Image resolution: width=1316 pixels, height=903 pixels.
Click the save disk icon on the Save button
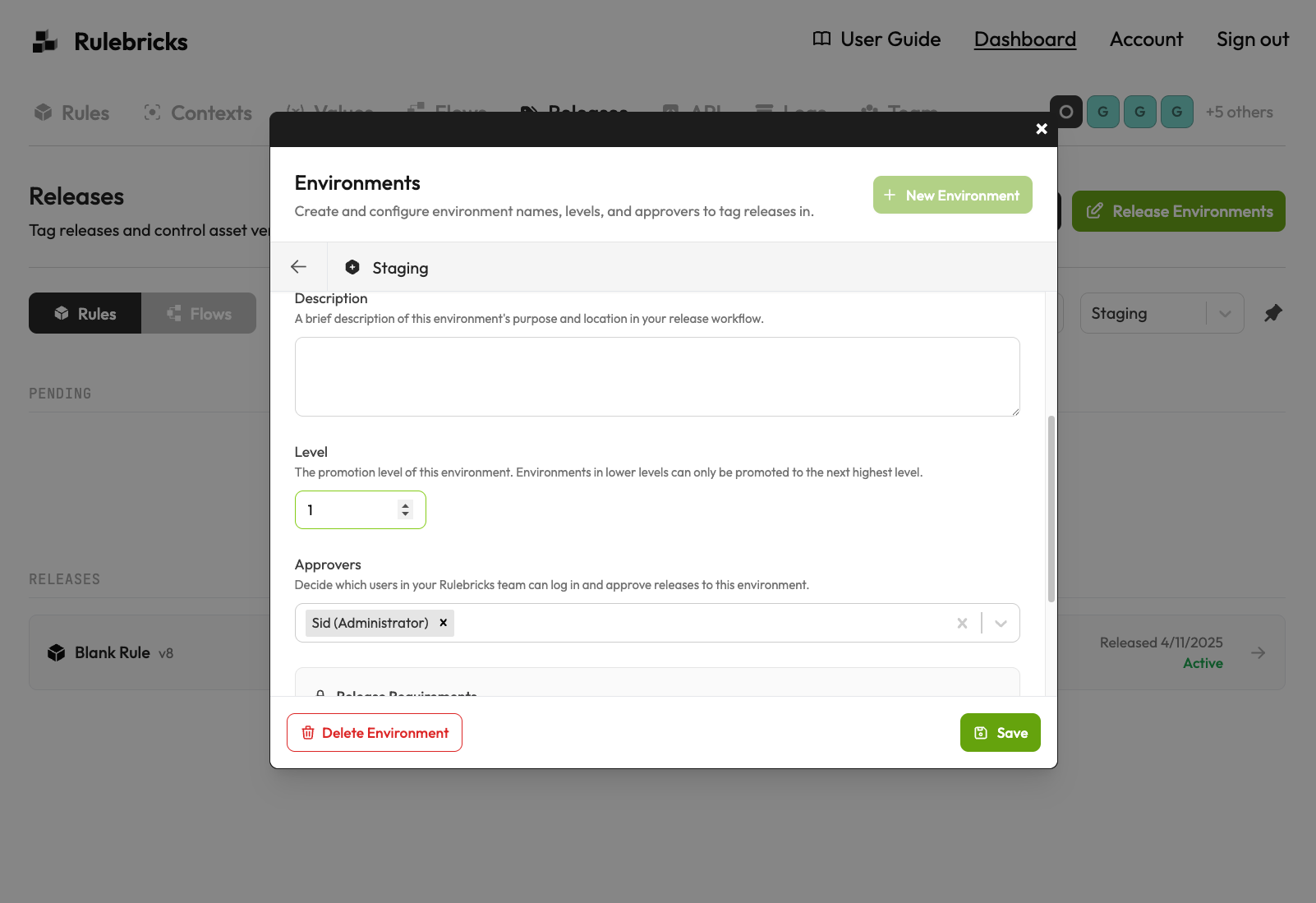(x=981, y=732)
